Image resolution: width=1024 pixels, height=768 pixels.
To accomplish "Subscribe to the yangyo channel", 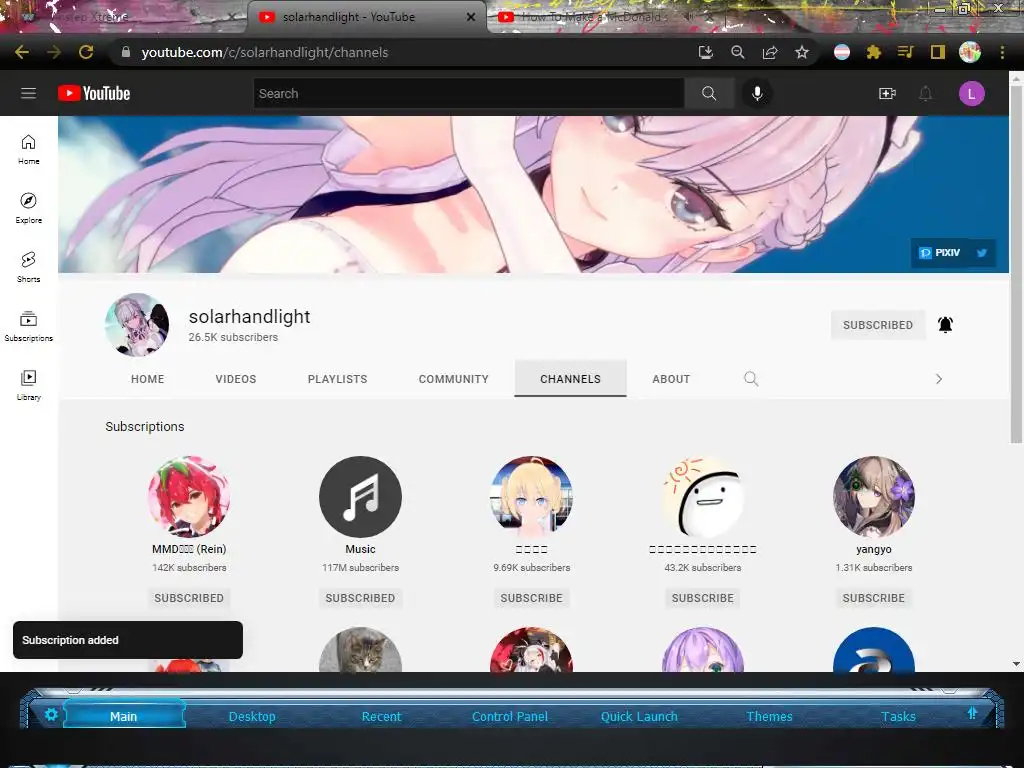I will (874, 598).
